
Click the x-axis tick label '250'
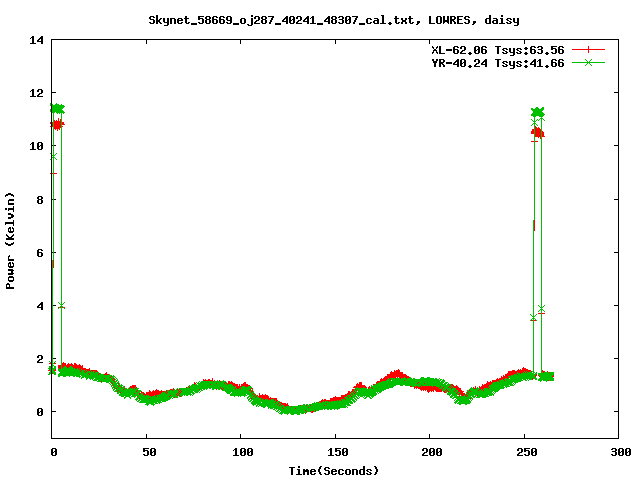(527, 452)
